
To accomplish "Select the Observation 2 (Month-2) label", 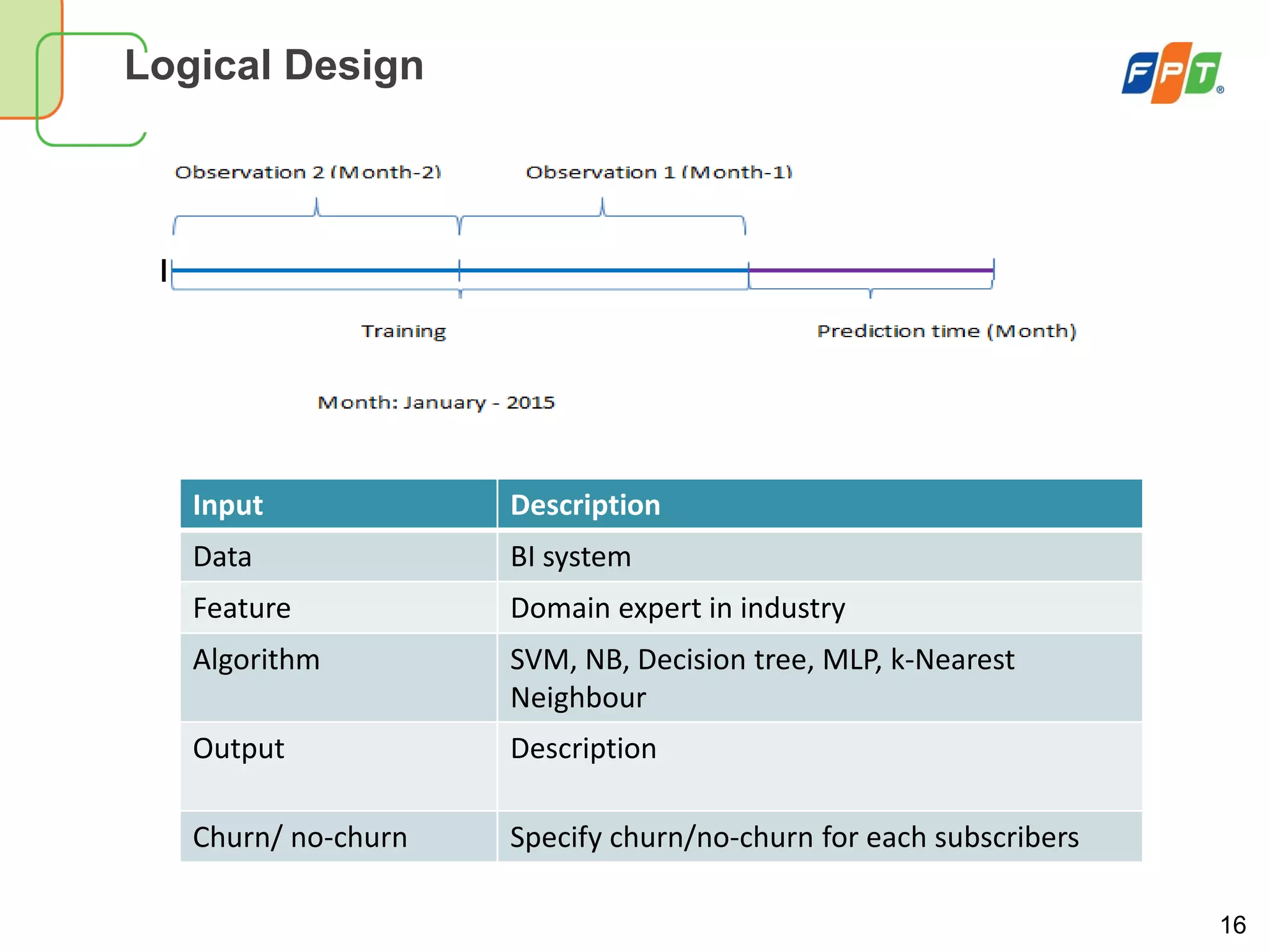I will 308,172.
